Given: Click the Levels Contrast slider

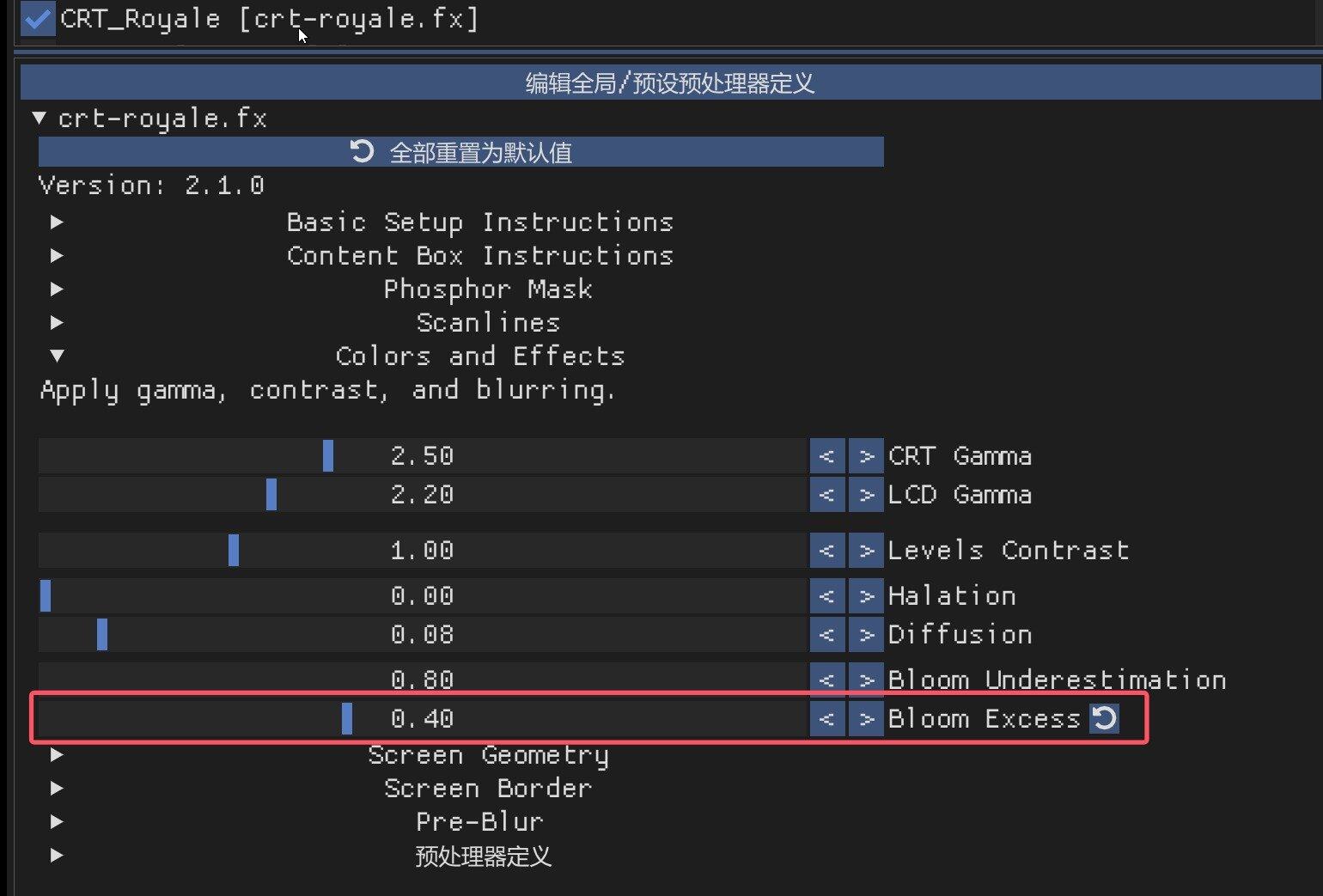Looking at the screenshot, I should click(x=422, y=550).
